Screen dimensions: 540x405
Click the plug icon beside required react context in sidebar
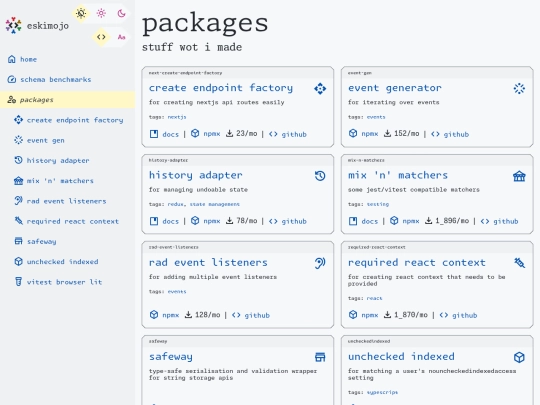coord(18,221)
